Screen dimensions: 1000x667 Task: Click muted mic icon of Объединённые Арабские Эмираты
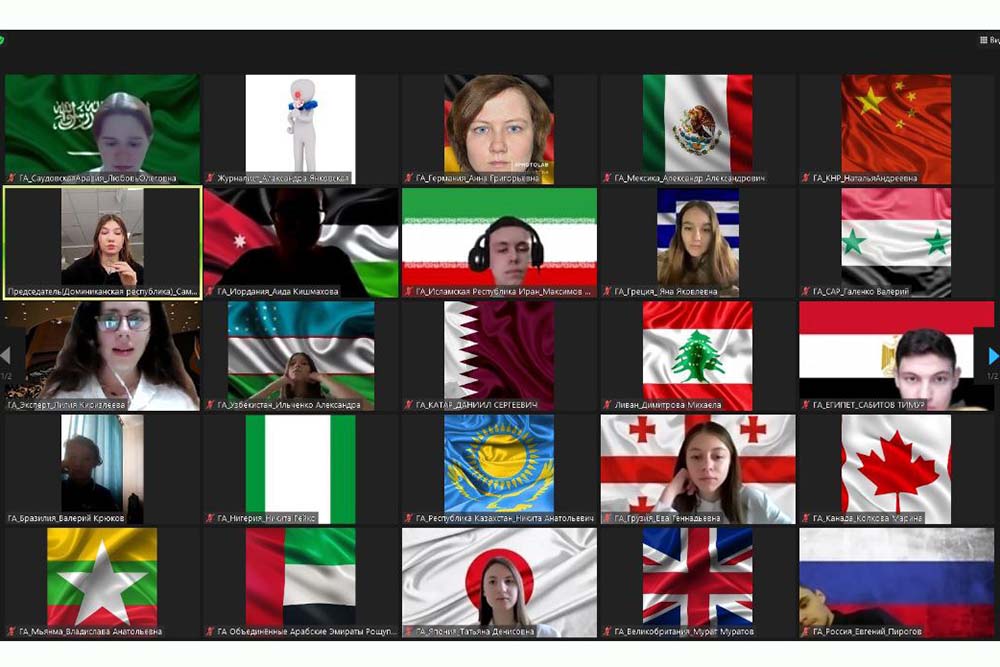pyautogui.click(x=209, y=631)
